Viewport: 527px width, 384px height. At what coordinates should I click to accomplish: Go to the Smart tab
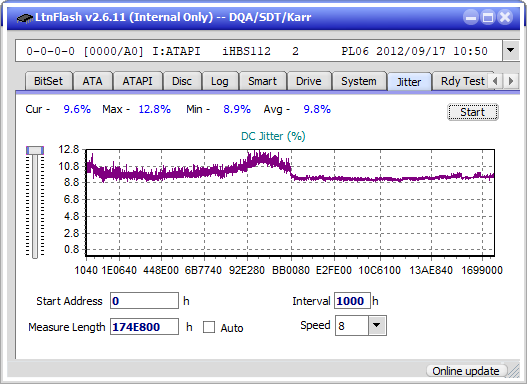click(x=262, y=81)
